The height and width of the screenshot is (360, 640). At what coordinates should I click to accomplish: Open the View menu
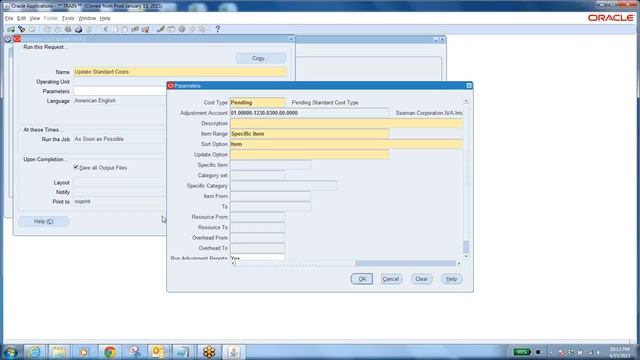(x=35, y=18)
